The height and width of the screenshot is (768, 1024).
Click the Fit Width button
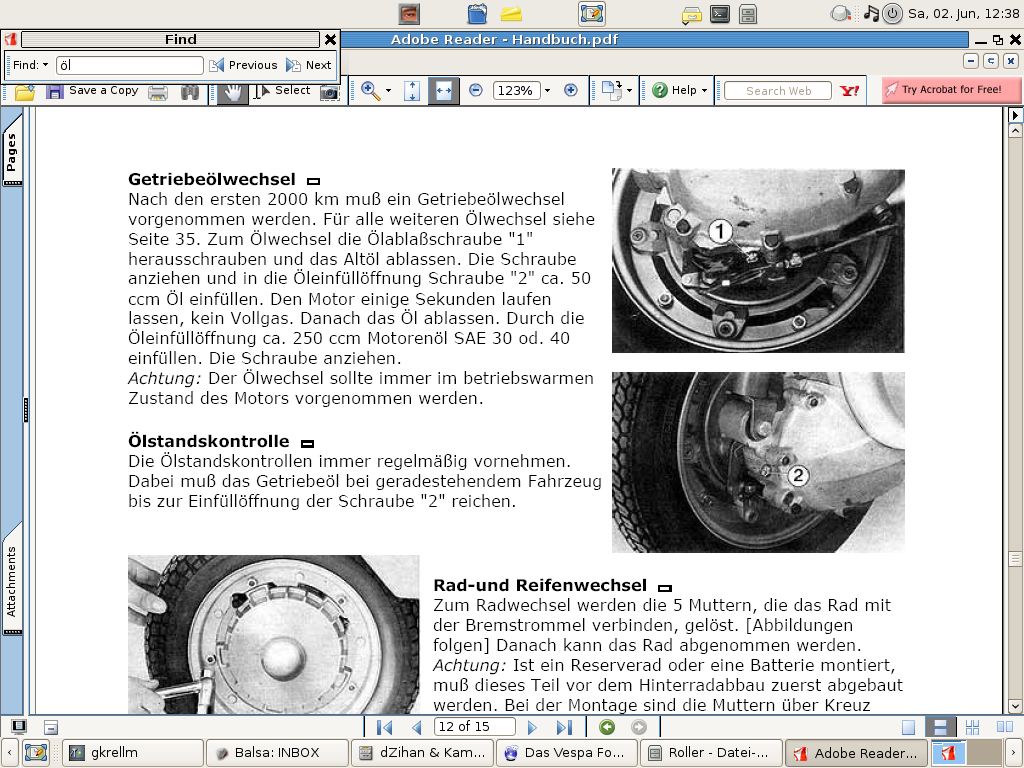point(444,90)
